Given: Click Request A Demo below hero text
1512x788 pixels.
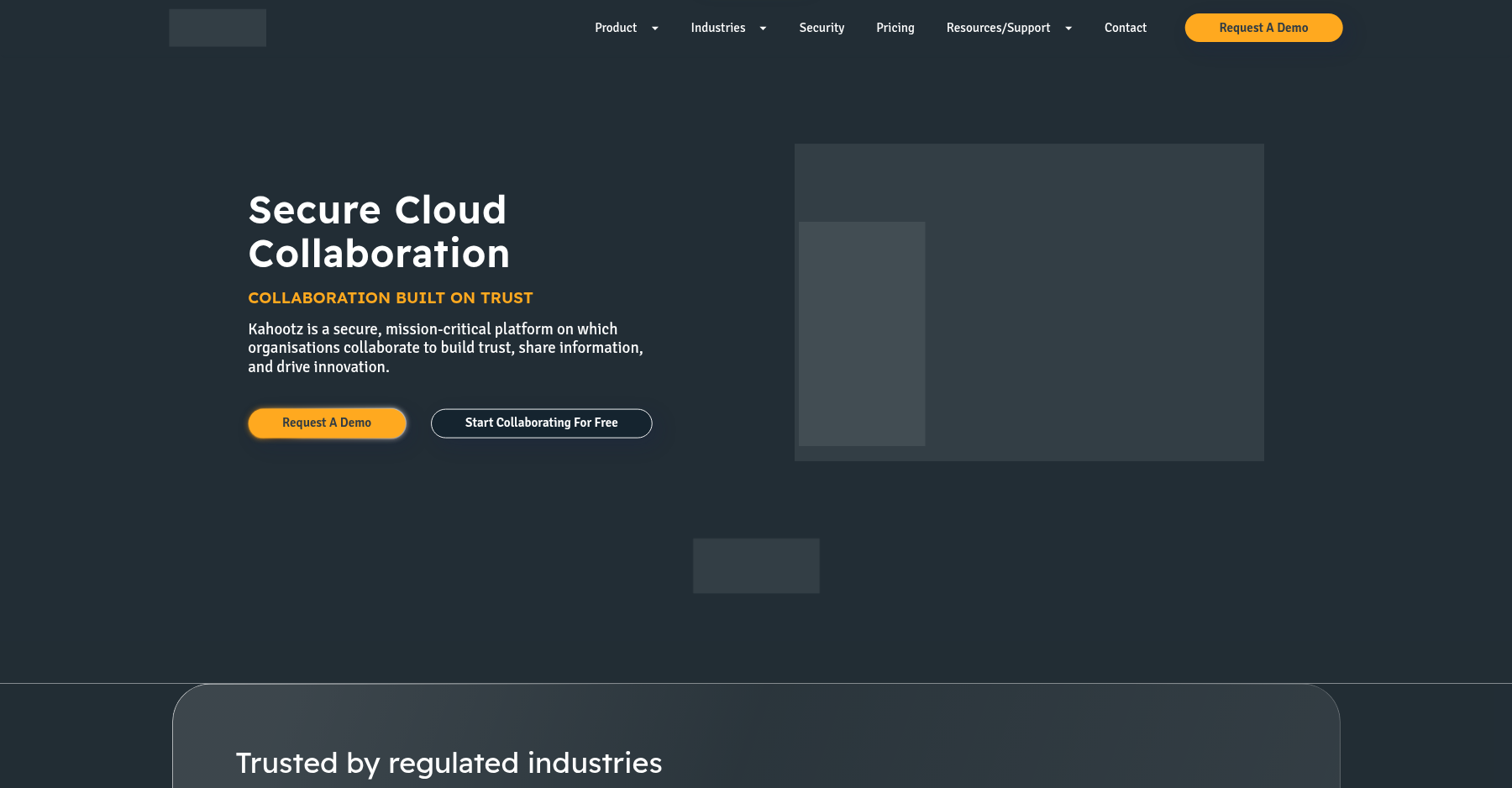Looking at the screenshot, I should pyautogui.click(x=327, y=423).
